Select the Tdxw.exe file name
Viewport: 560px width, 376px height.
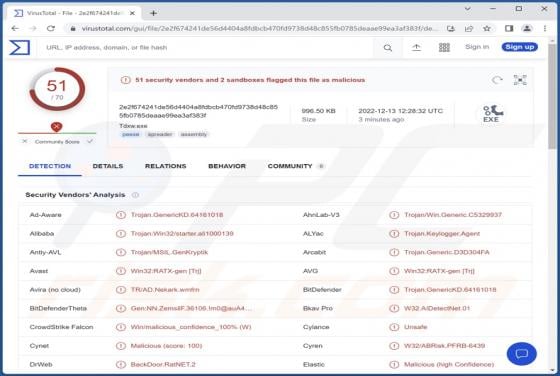tap(133, 126)
